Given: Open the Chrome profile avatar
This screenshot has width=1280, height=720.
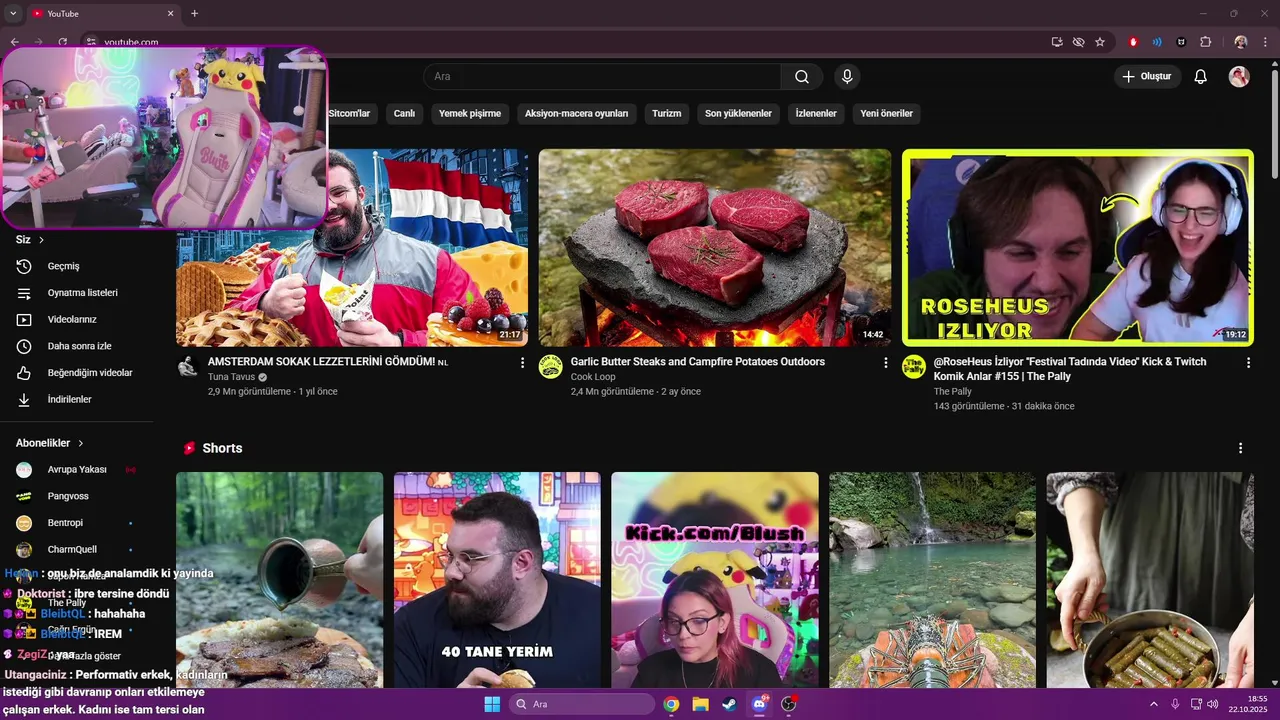Looking at the screenshot, I should point(1241,42).
